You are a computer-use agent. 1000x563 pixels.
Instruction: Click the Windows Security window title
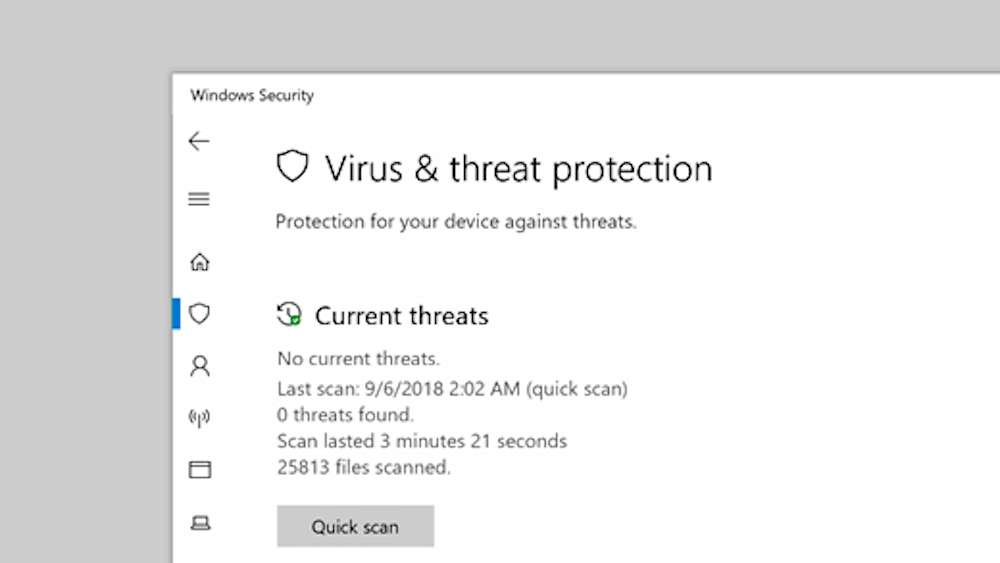pyautogui.click(x=252, y=96)
